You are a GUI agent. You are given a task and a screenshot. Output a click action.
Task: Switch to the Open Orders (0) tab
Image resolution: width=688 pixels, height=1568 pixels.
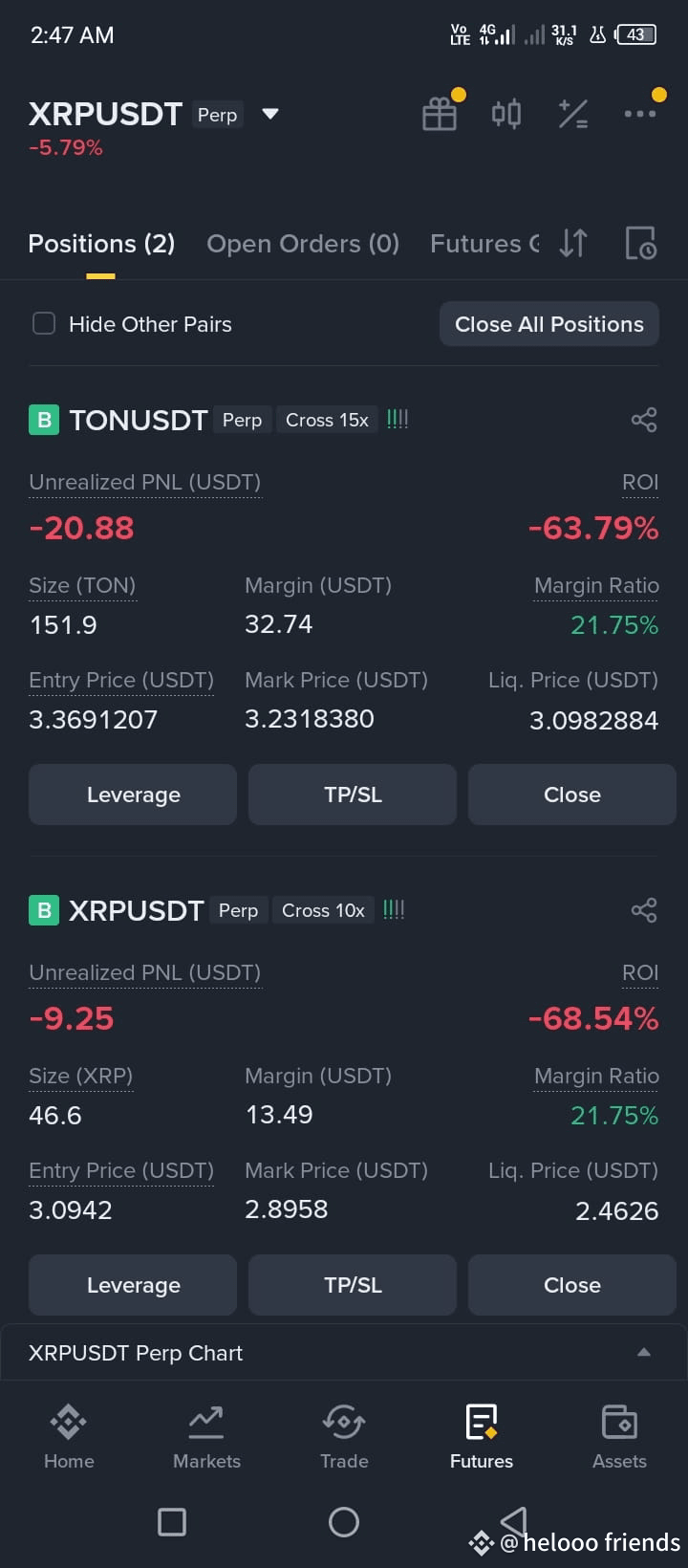[303, 244]
